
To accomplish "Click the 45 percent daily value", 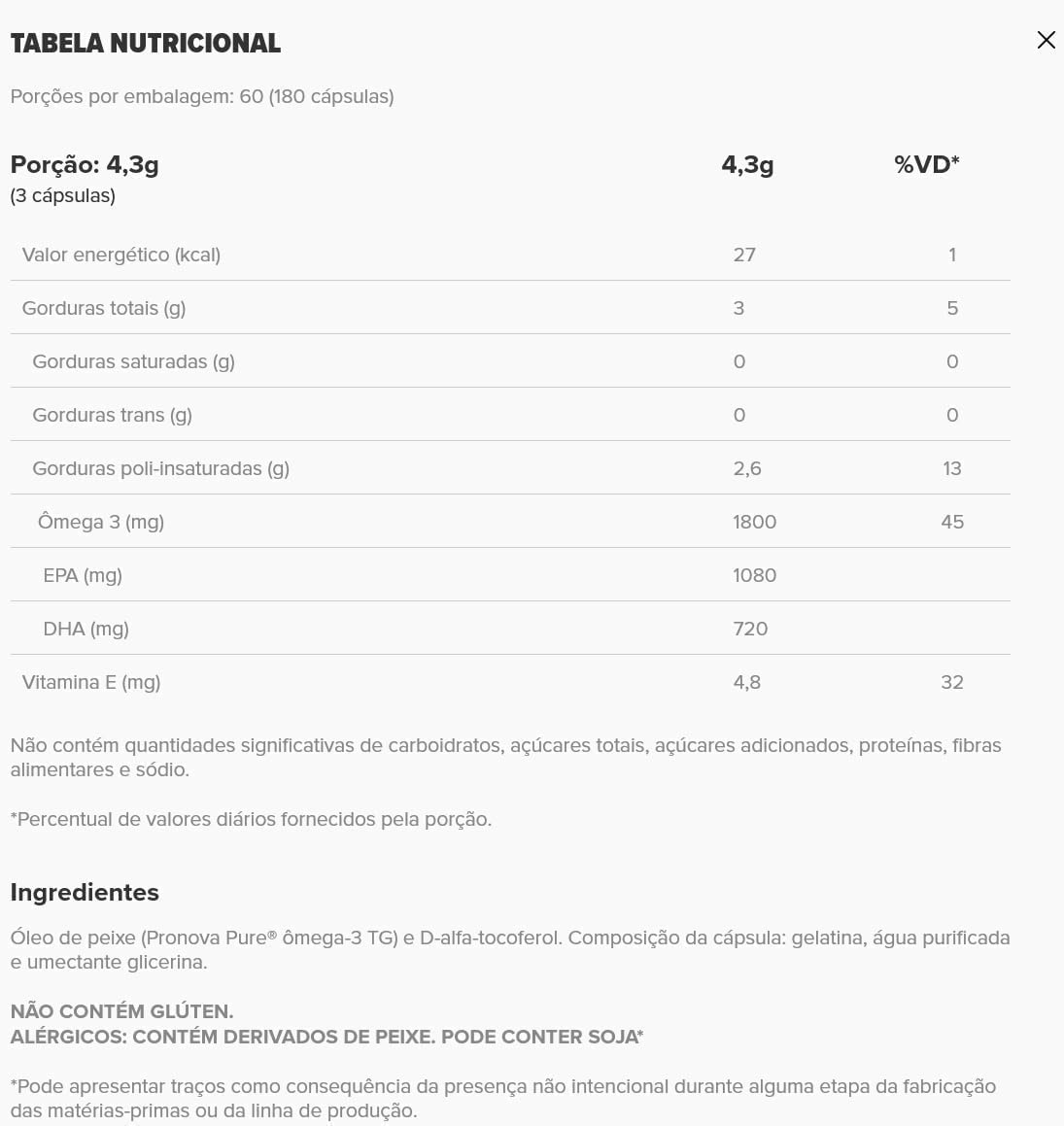I will 952,522.
